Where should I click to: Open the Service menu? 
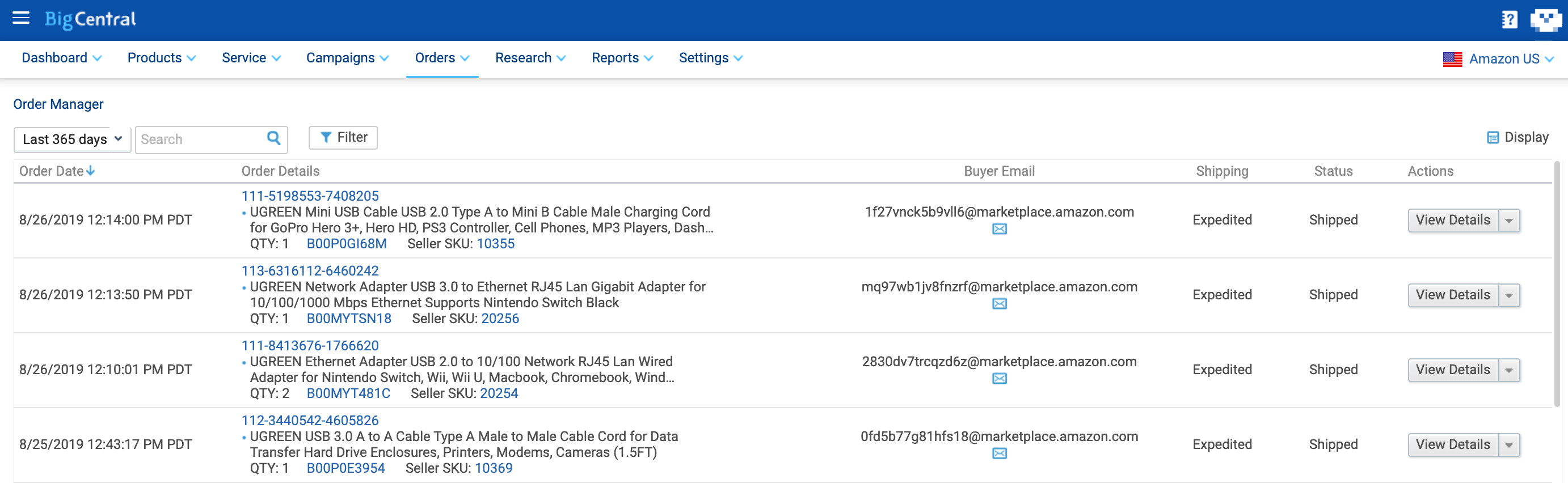[x=251, y=58]
